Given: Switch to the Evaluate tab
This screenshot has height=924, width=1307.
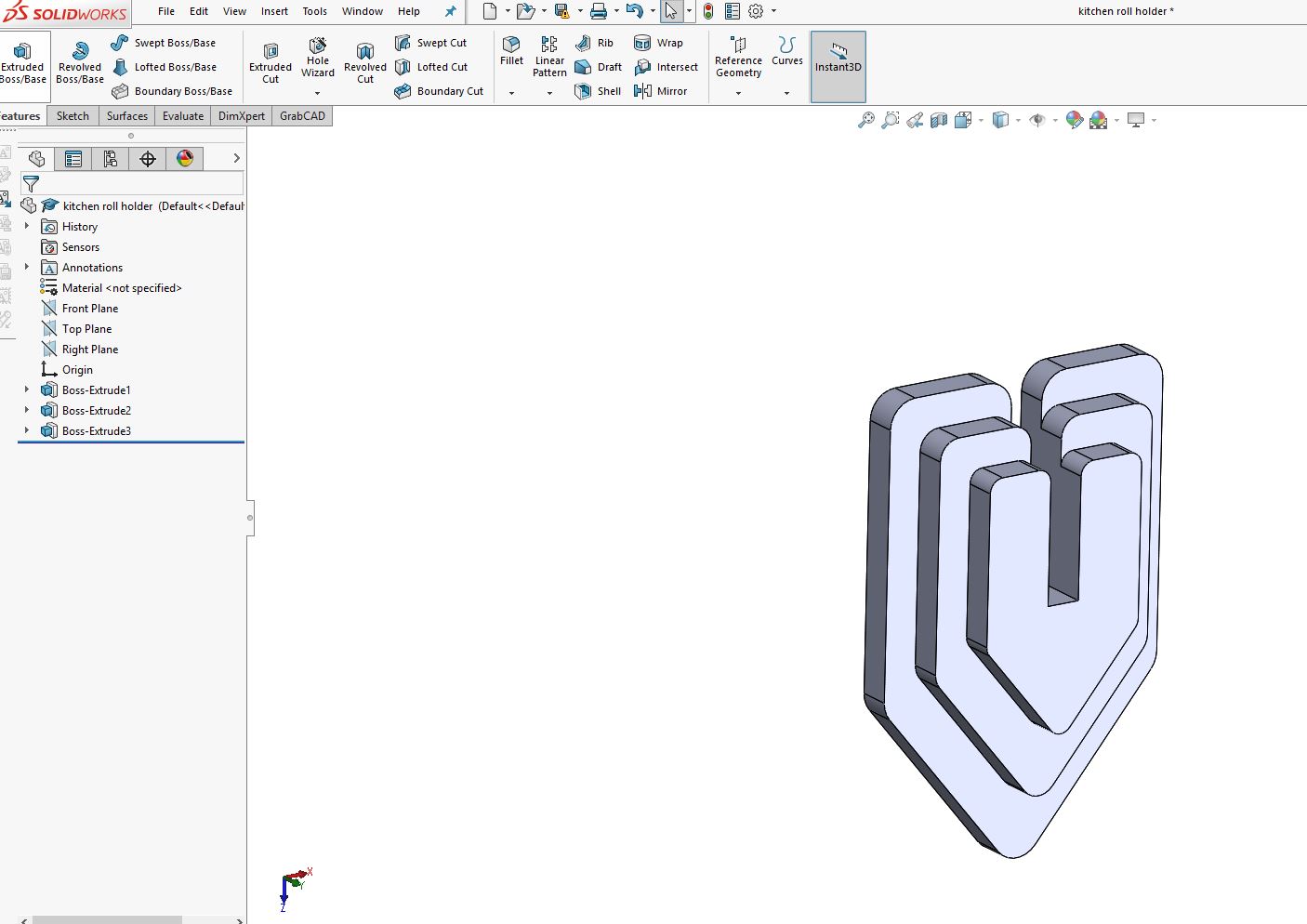Looking at the screenshot, I should (x=183, y=116).
